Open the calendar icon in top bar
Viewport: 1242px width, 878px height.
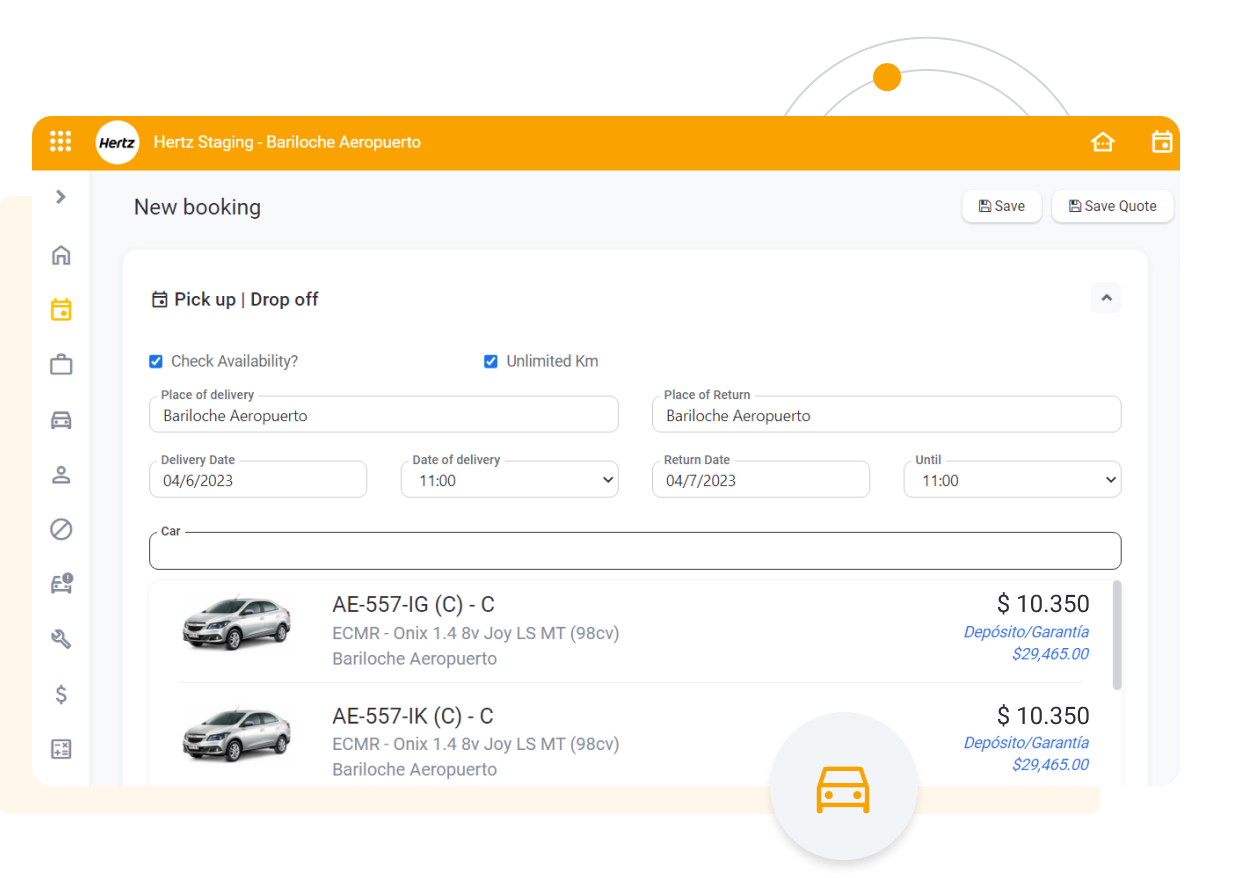click(x=1161, y=142)
